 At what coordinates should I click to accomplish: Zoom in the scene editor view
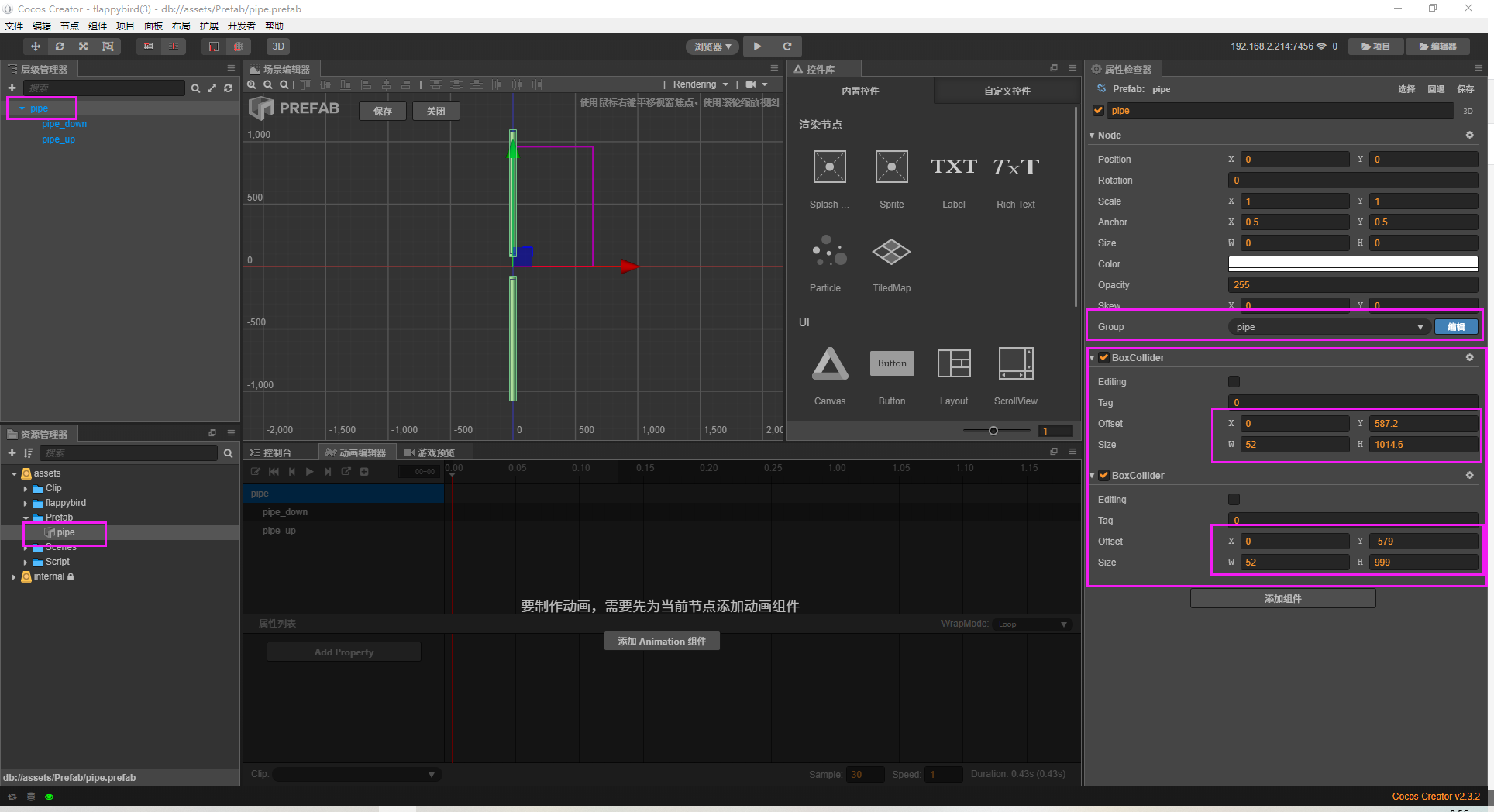click(252, 84)
